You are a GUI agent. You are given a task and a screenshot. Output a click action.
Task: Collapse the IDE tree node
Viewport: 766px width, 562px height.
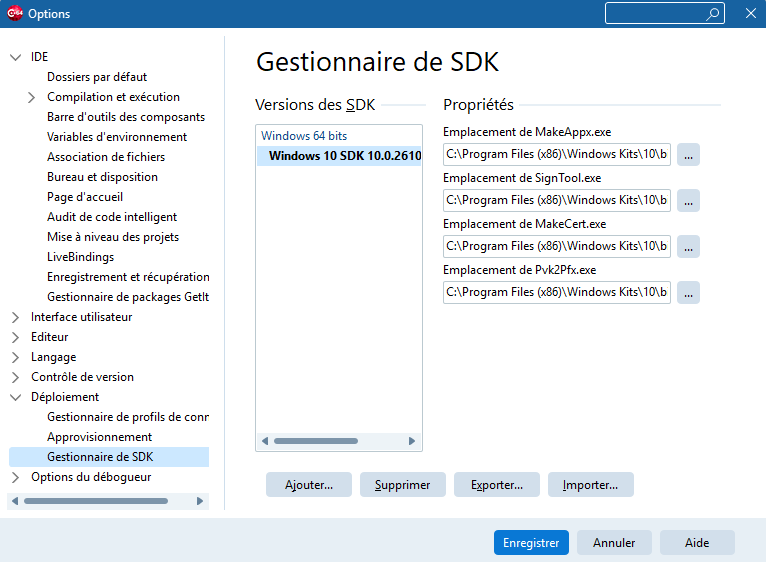[16, 57]
